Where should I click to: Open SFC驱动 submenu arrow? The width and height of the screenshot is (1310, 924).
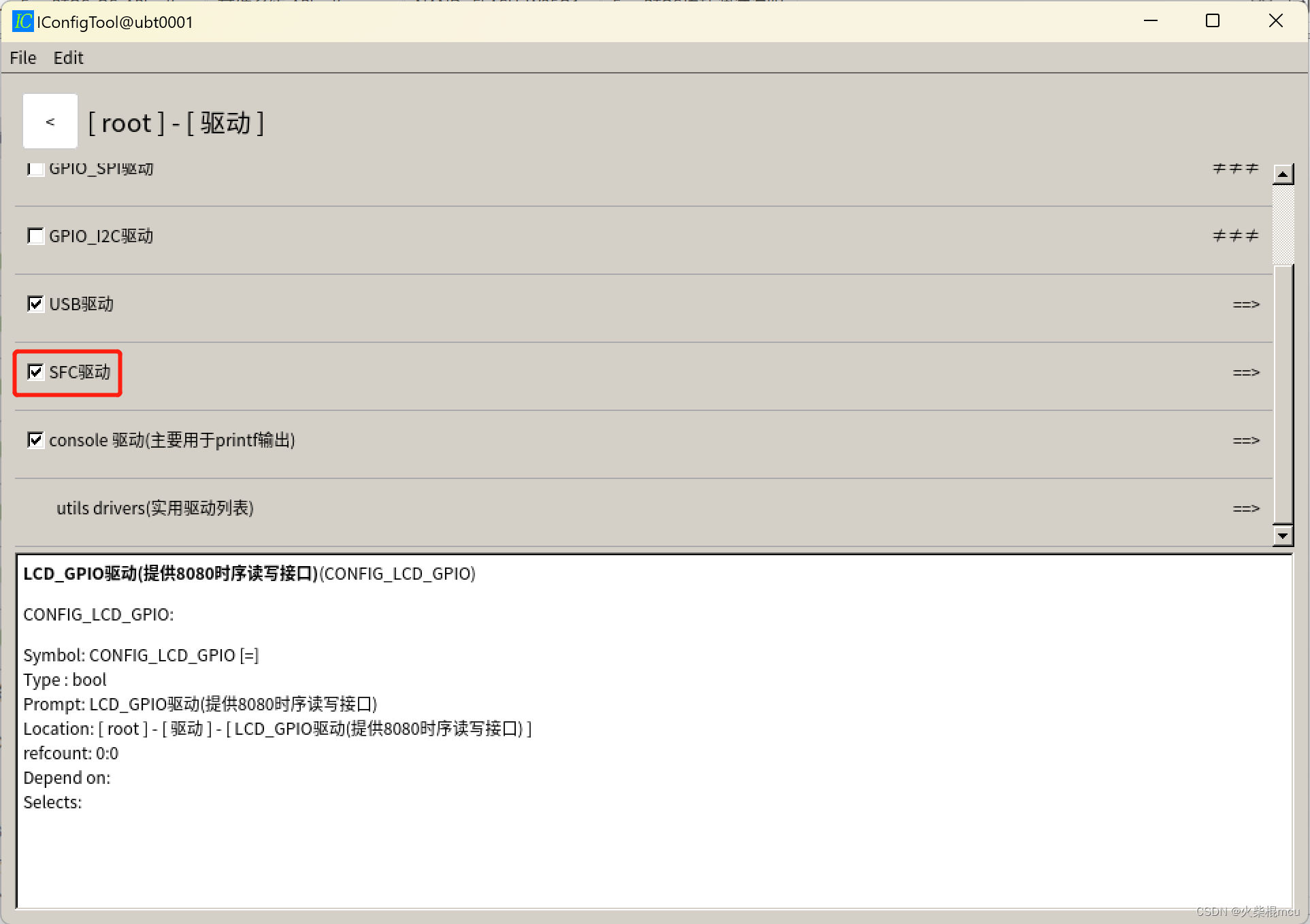point(1245,373)
